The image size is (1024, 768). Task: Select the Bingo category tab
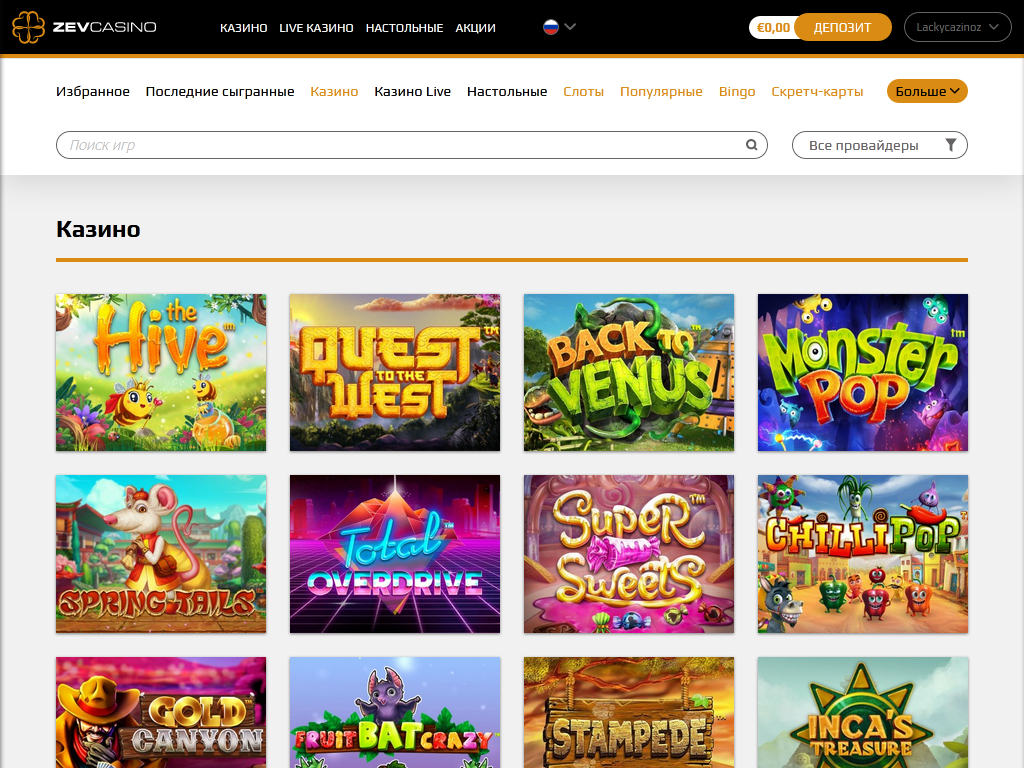(x=737, y=91)
